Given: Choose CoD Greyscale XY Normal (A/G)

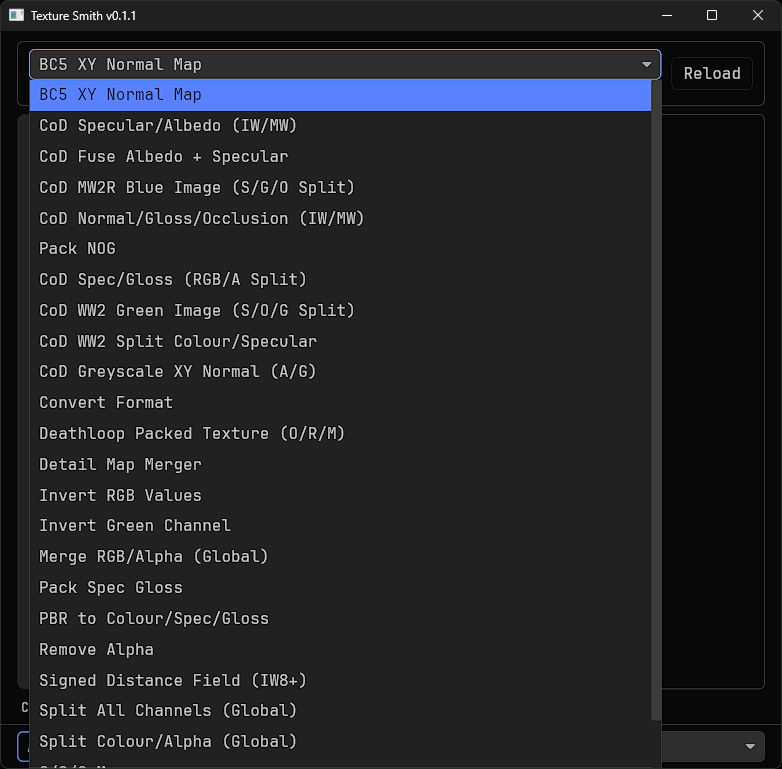Looking at the screenshot, I should pos(341,372).
